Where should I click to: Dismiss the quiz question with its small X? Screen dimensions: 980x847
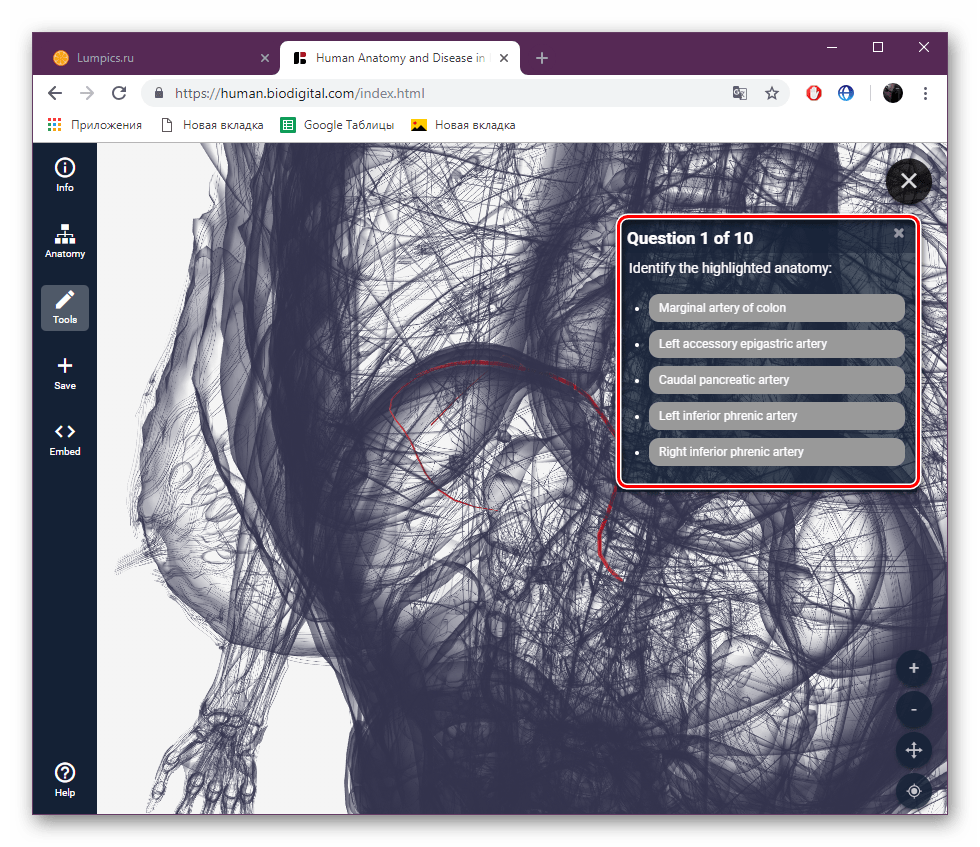(x=898, y=232)
